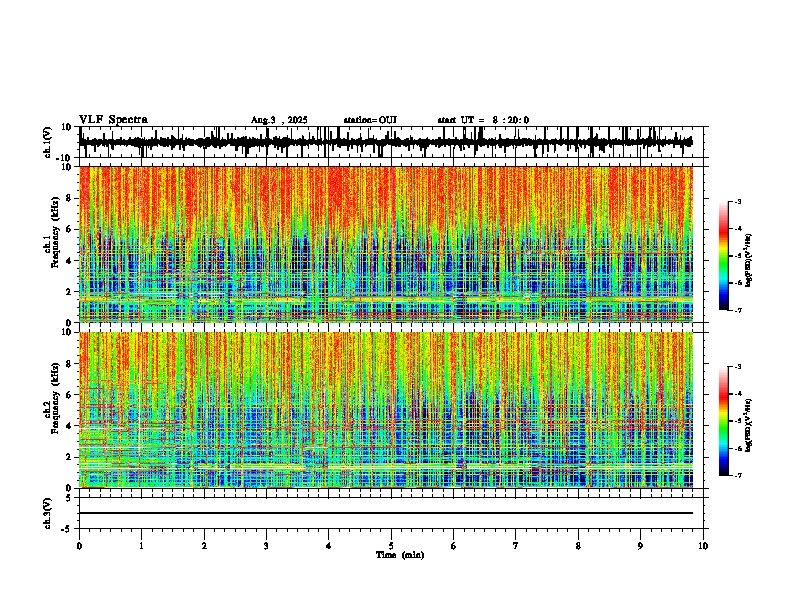This screenshot has height=612, width=792.
Task: Click the '8' kHz tick on ch.1 frequency axis
Action: 70,198
